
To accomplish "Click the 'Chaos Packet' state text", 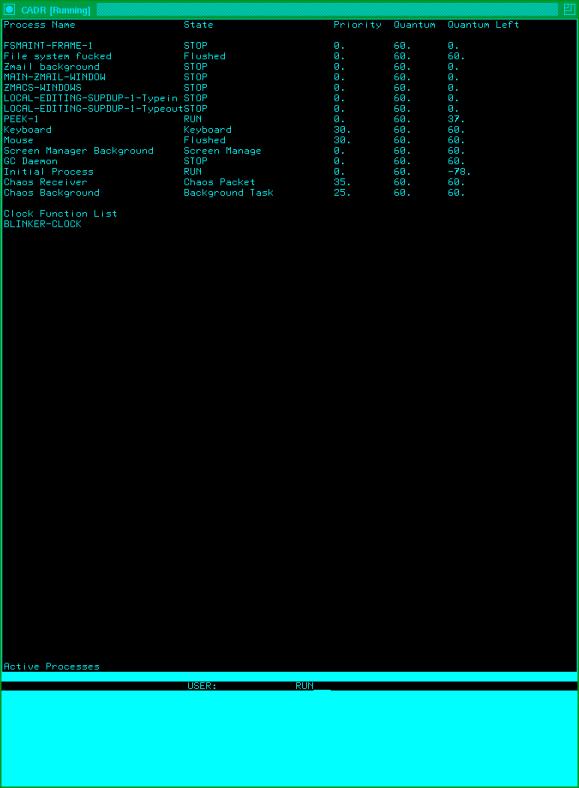I will 219,182.
